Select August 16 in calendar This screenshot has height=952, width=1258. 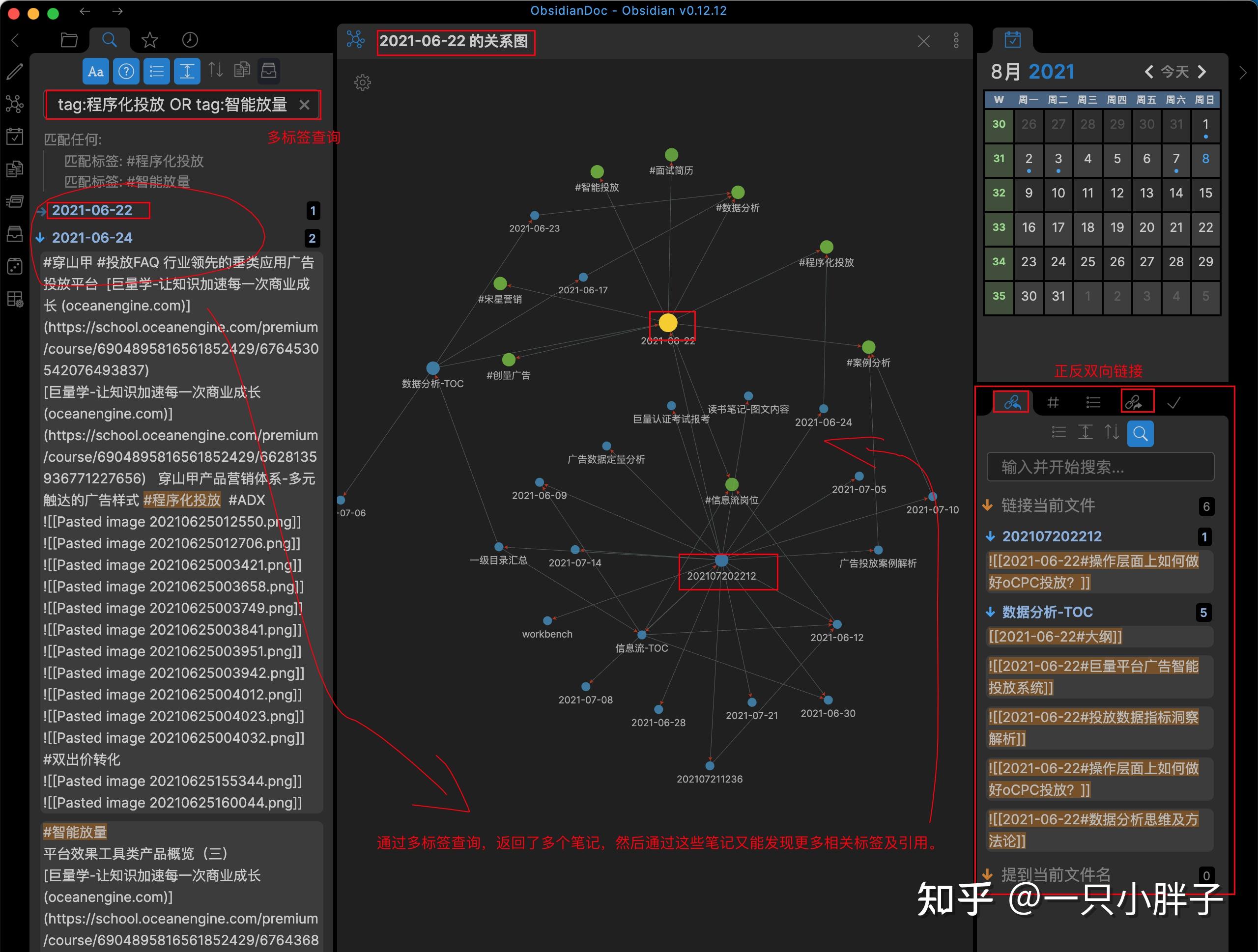click(x=1028, y=227)
